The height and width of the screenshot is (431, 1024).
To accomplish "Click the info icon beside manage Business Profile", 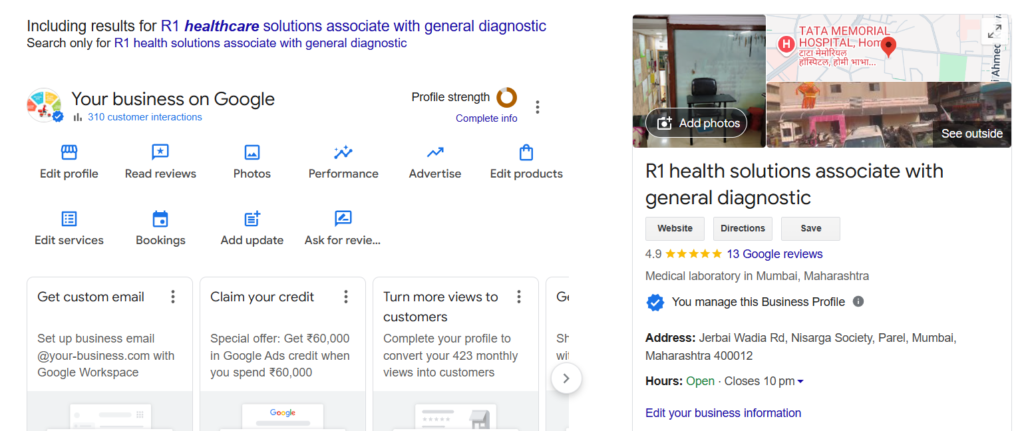I will tap(858, 302).
